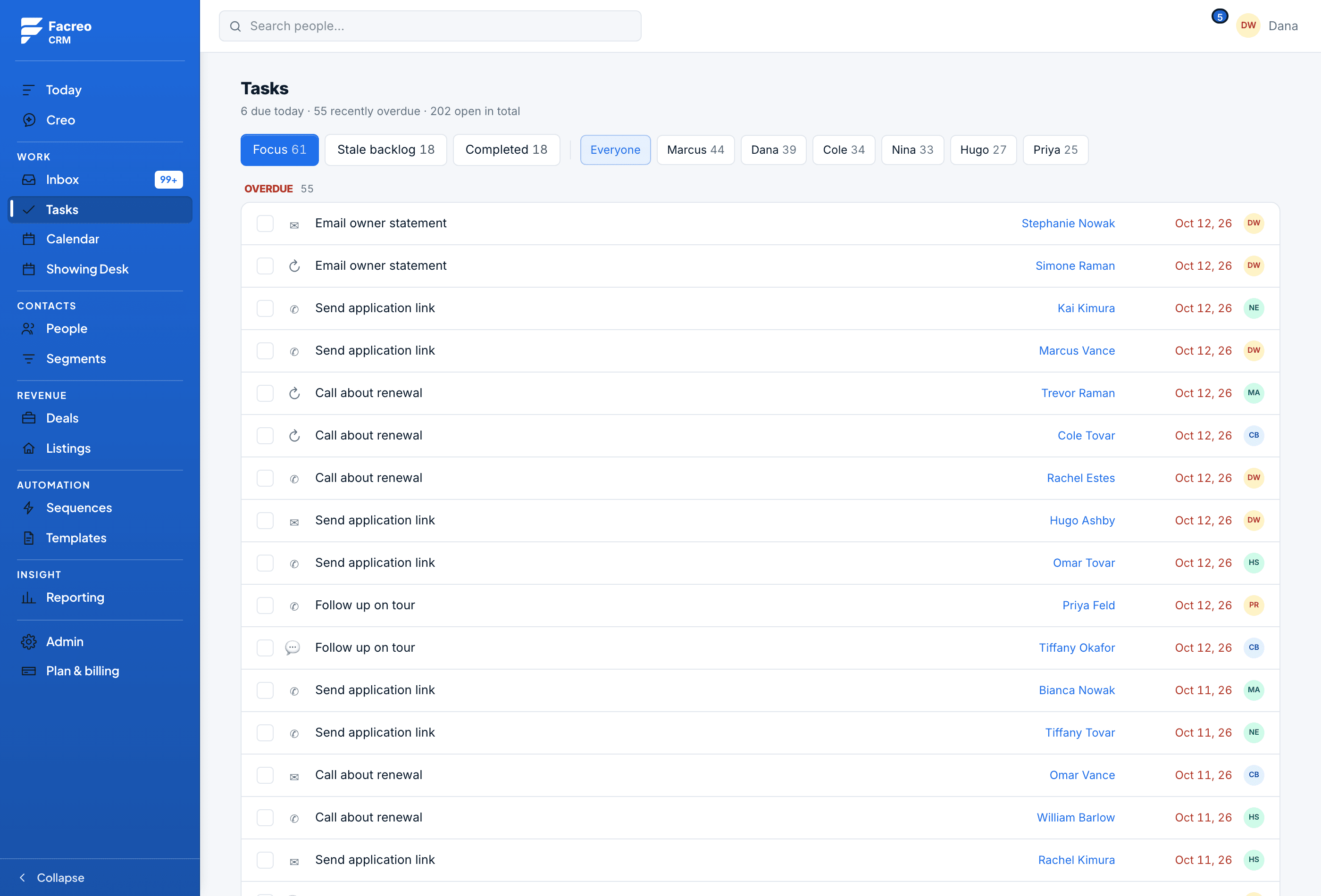Click email icon on Stephanie Nowak task

(x=294, y=225)
